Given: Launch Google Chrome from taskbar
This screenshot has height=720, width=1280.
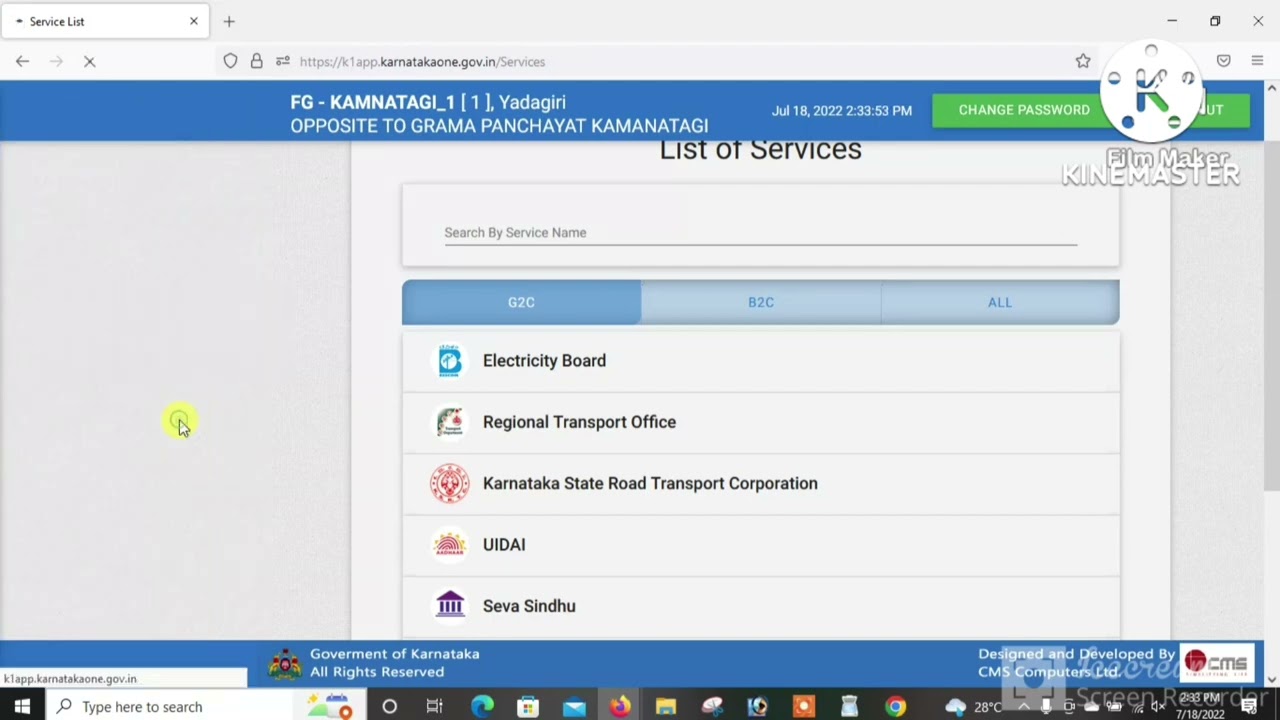Looking at the screenshot, I should click(895, 706).
